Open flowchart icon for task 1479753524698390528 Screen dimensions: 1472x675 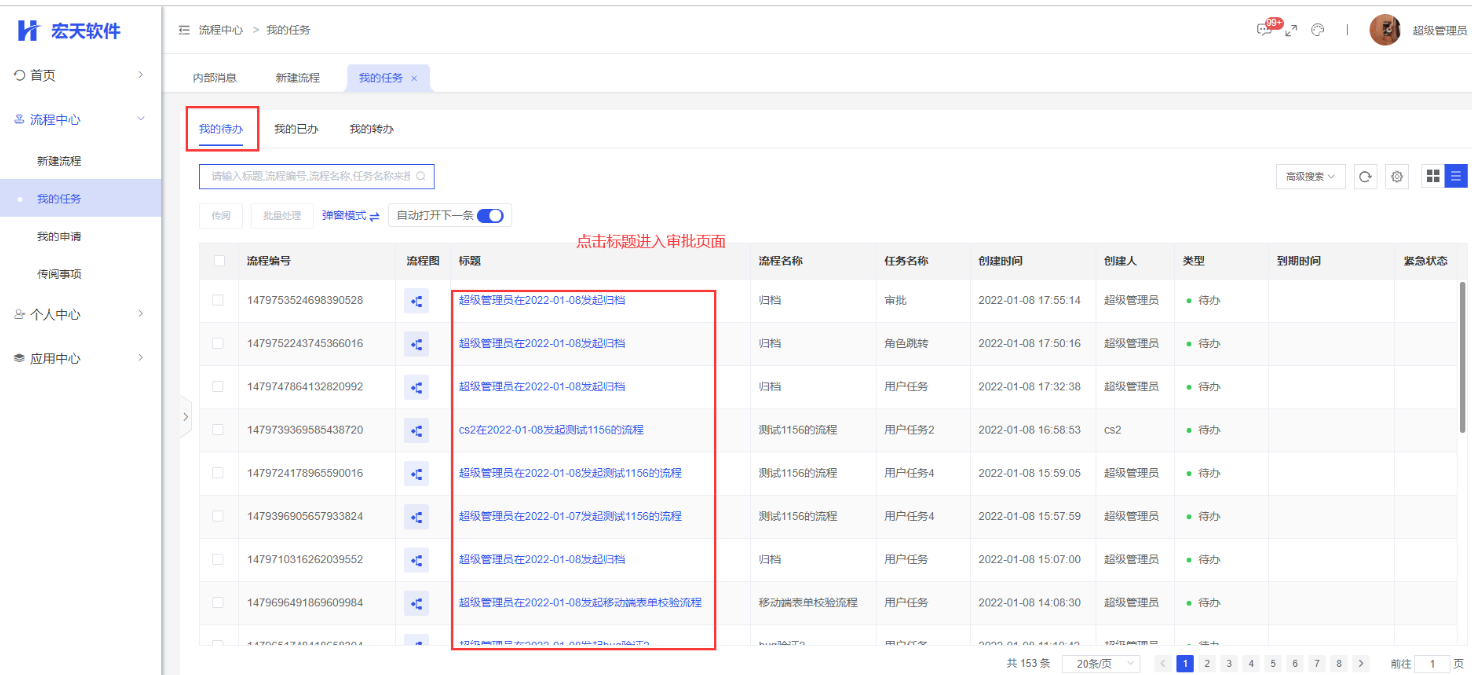[416, 300]
